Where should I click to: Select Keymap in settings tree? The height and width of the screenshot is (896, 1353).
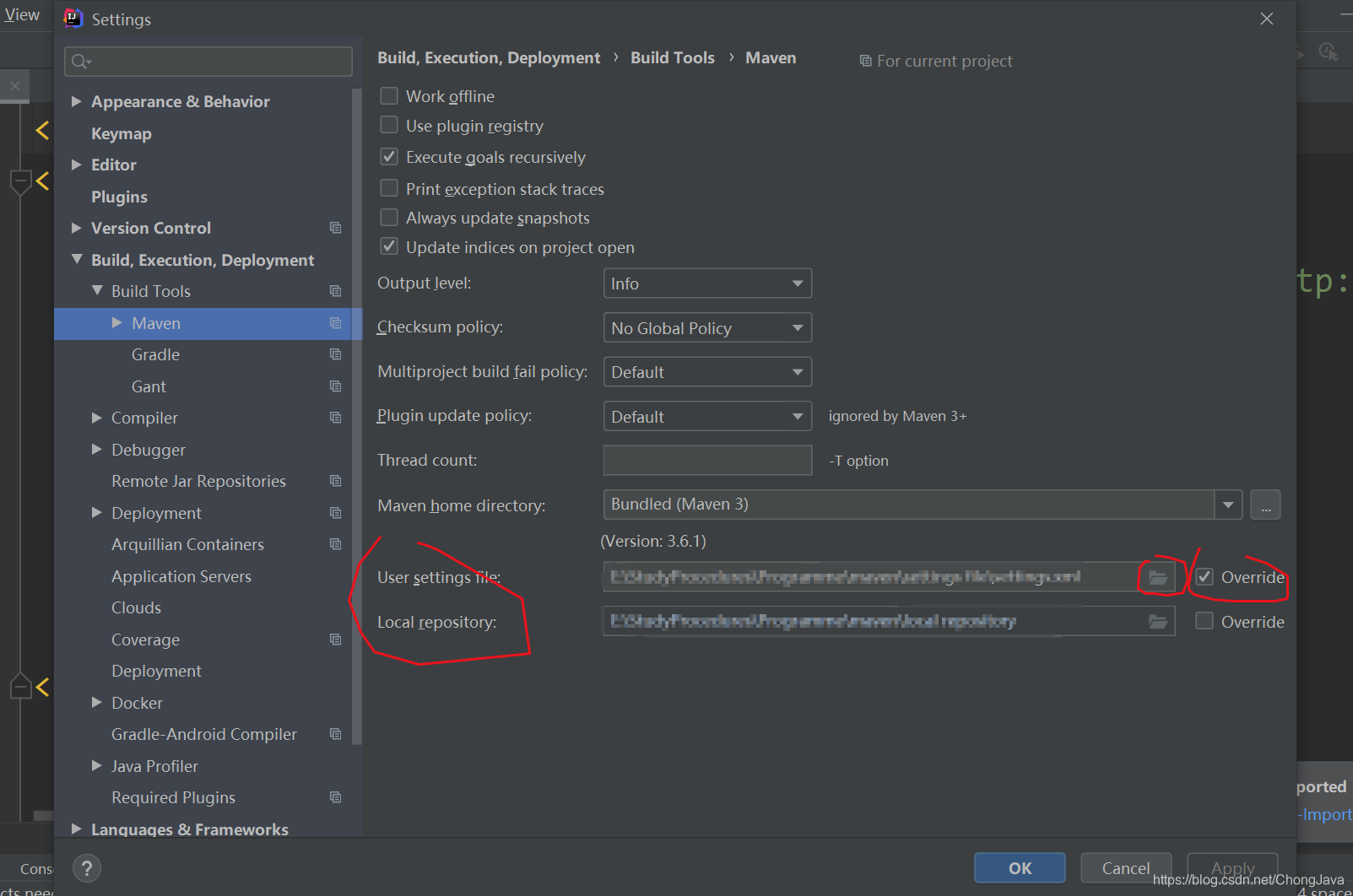point(122,133)
